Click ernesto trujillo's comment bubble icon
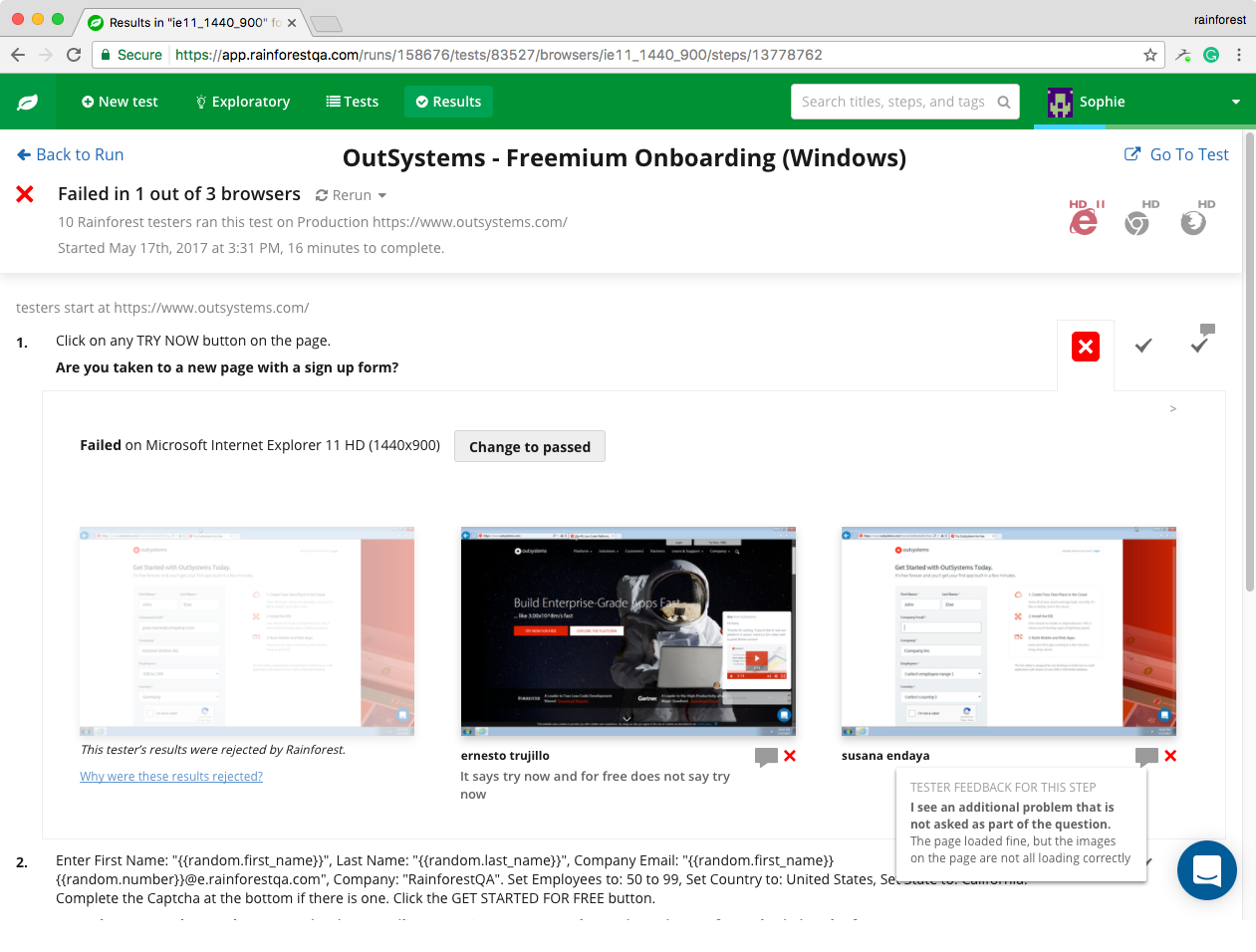This screenshot has width=1256, height=952. pyautogui.click(x=766, y=757)
